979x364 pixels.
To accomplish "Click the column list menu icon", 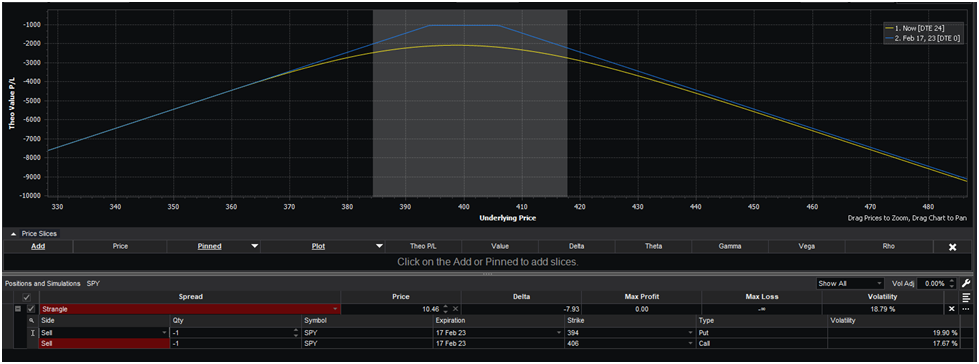I will 967,297.
